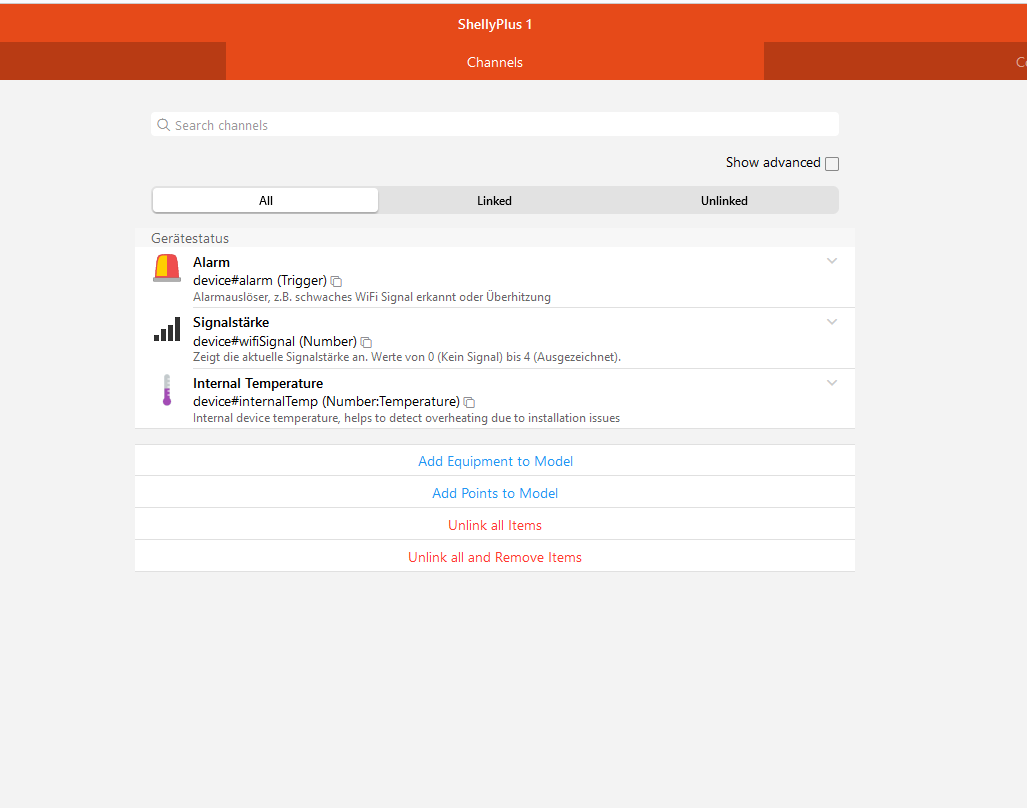This screenshot has height=808, width=1027.
Task: Expand the Internal Temperature channel row
Action: click(832, 383)
